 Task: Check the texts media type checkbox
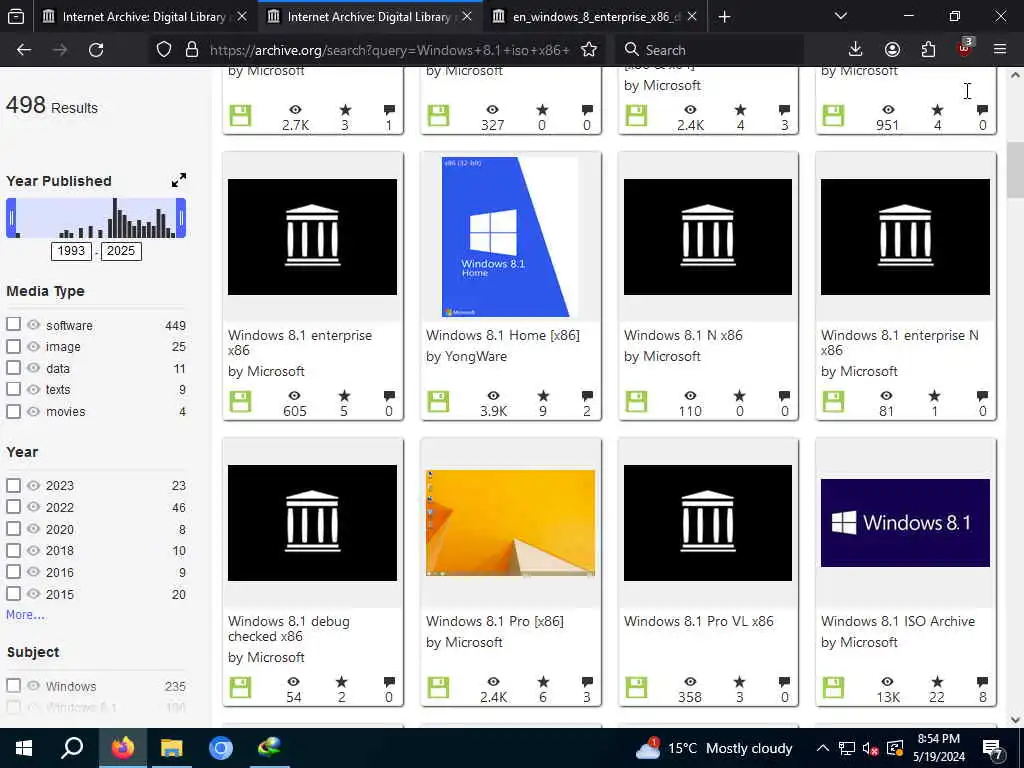13,389
